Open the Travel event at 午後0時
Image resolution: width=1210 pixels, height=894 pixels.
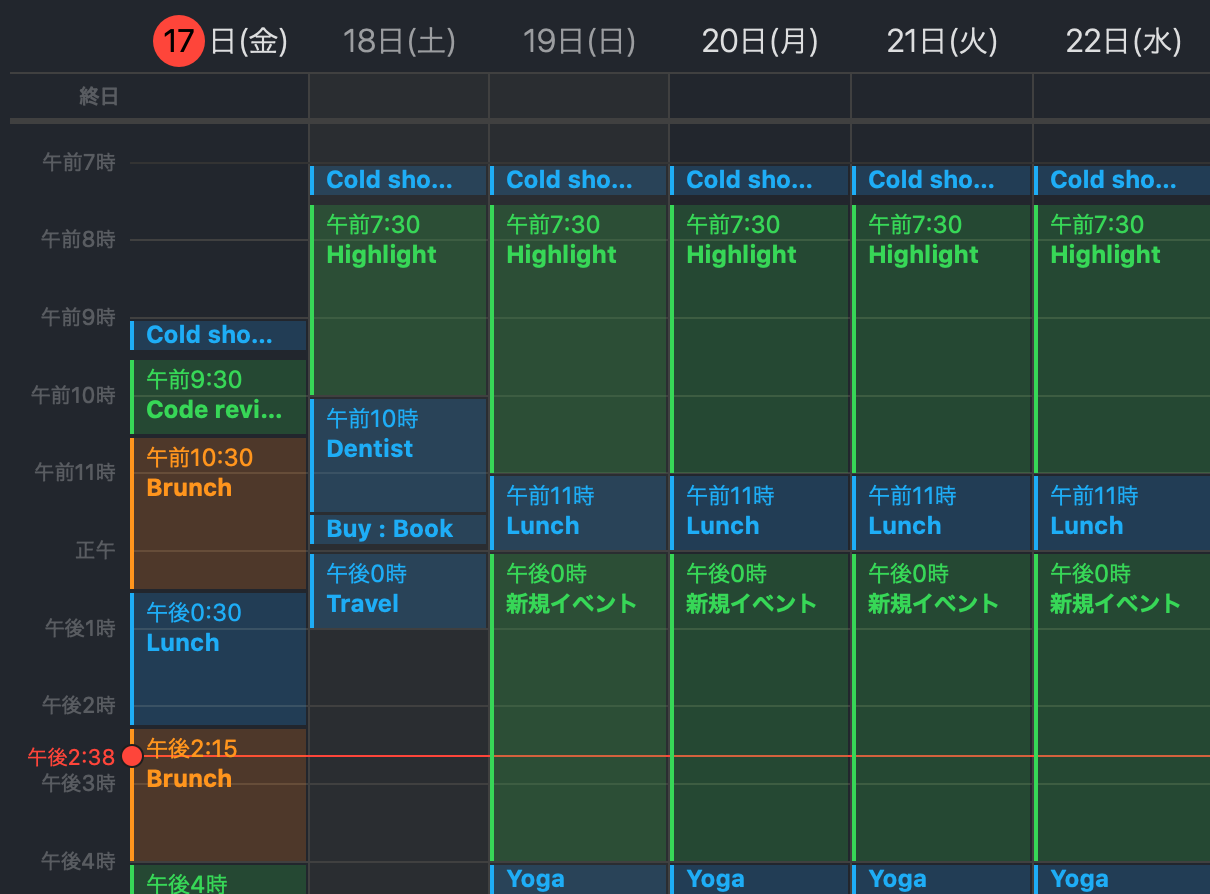click(x=398, y=590)
